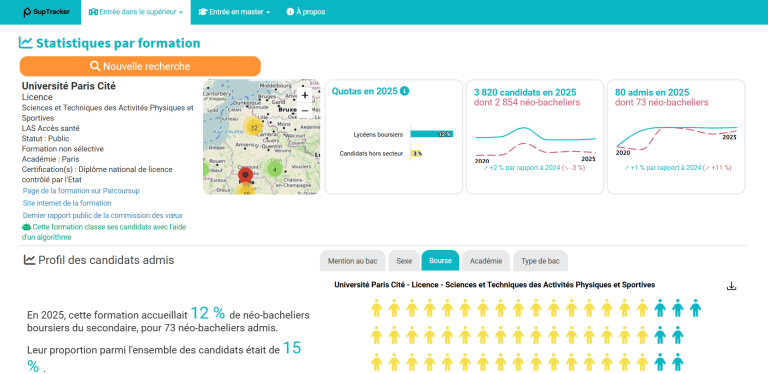Open the À propos page
768x374 pixels.
click(x=306, y=12)
